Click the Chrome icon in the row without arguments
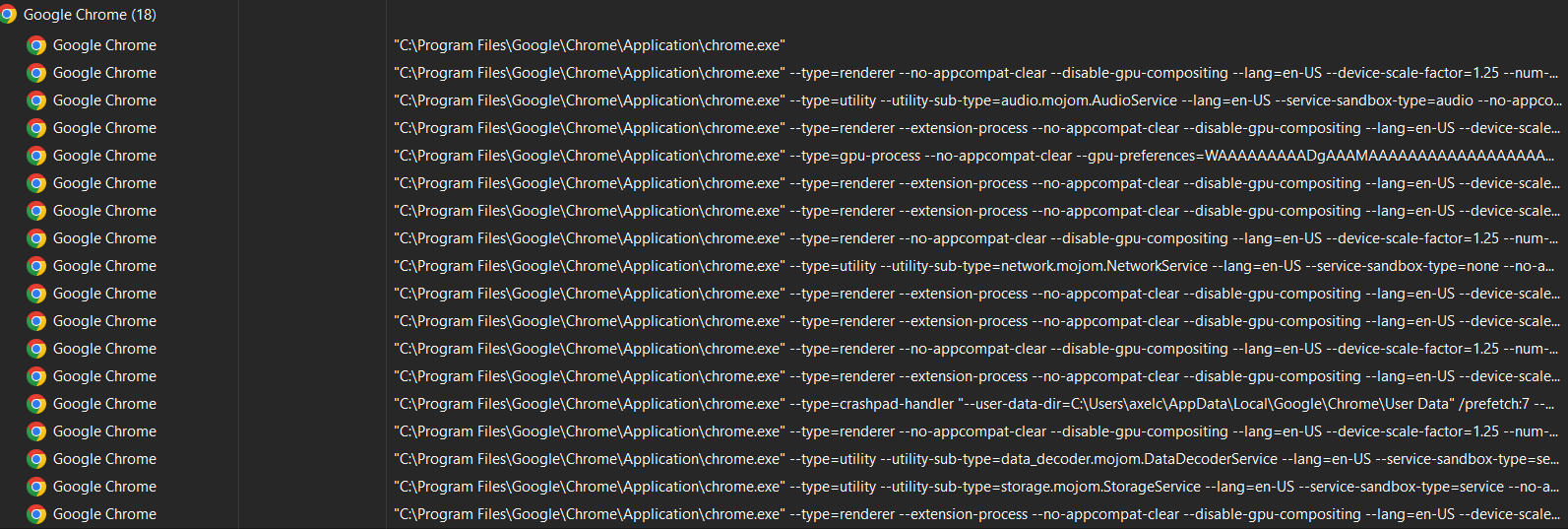 click(x=36, y=45)
